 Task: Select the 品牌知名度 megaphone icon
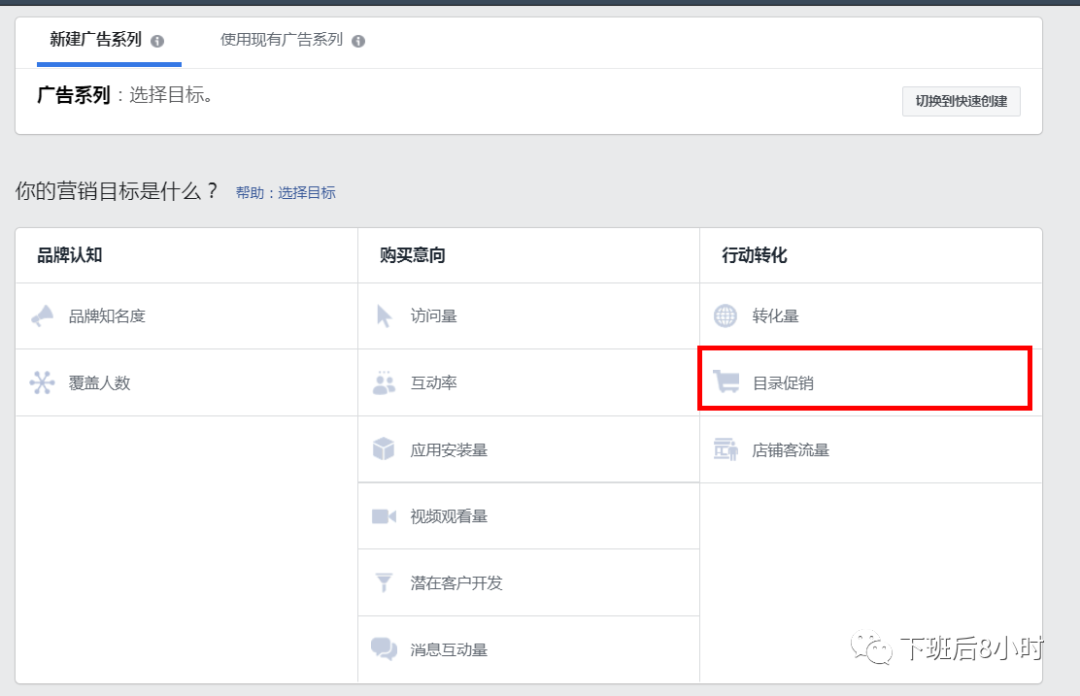[41, 315]
